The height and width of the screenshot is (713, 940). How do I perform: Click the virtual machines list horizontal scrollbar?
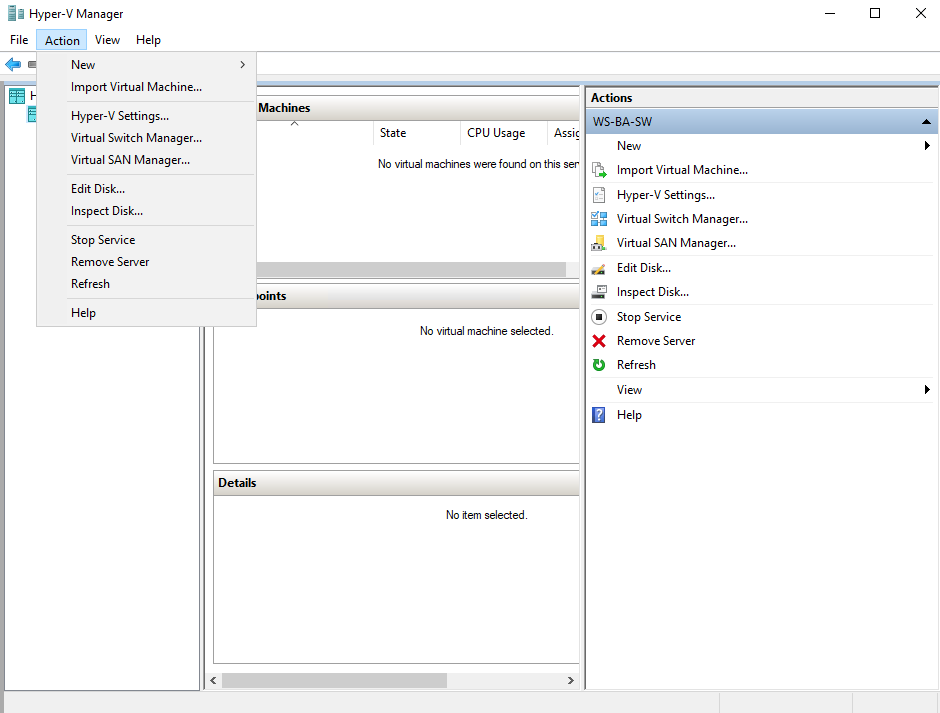click(x=411, y=269)
